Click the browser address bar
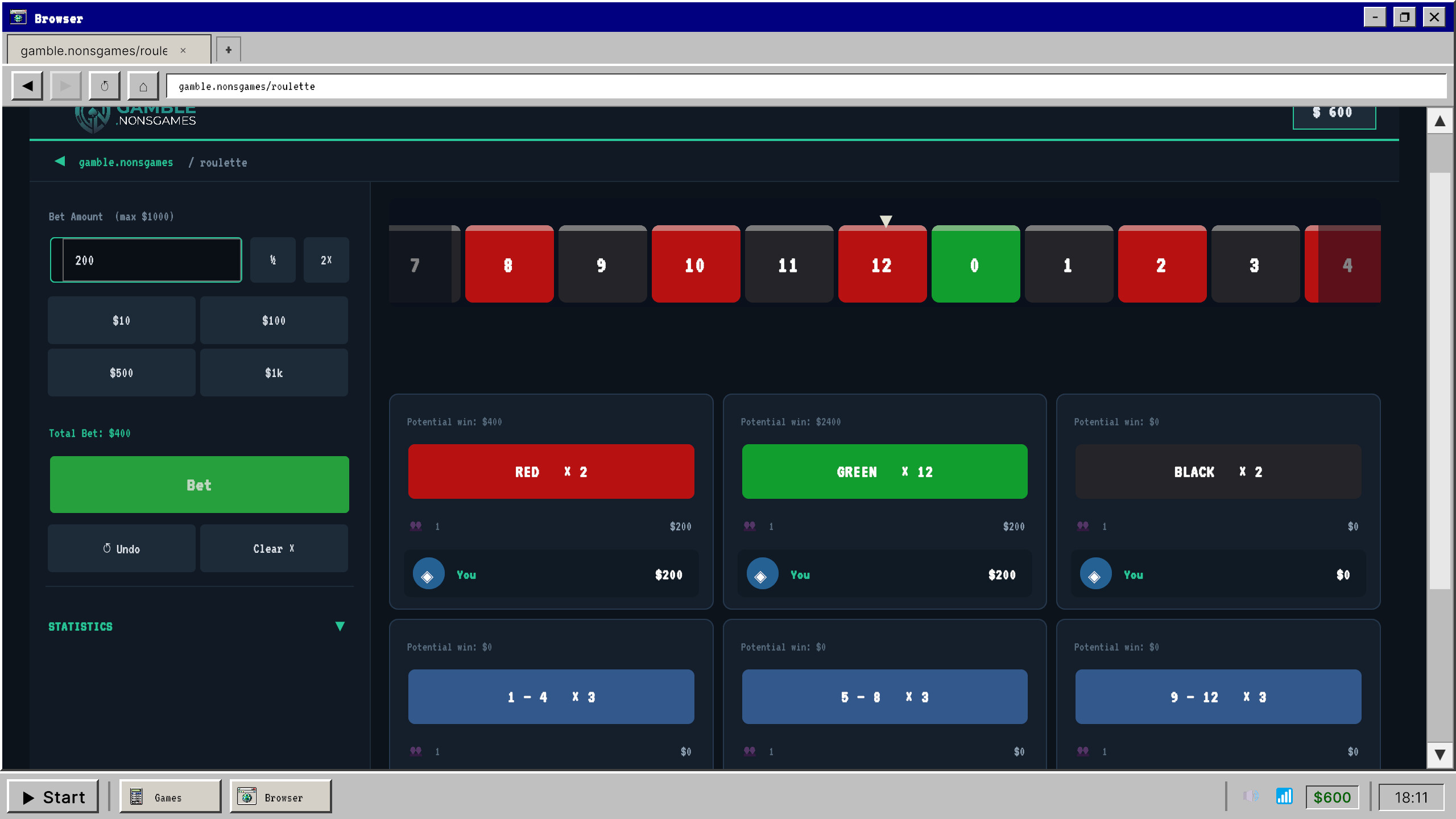Image resolution: width=1456 pixels, height=819 pixels. [806, 86]
